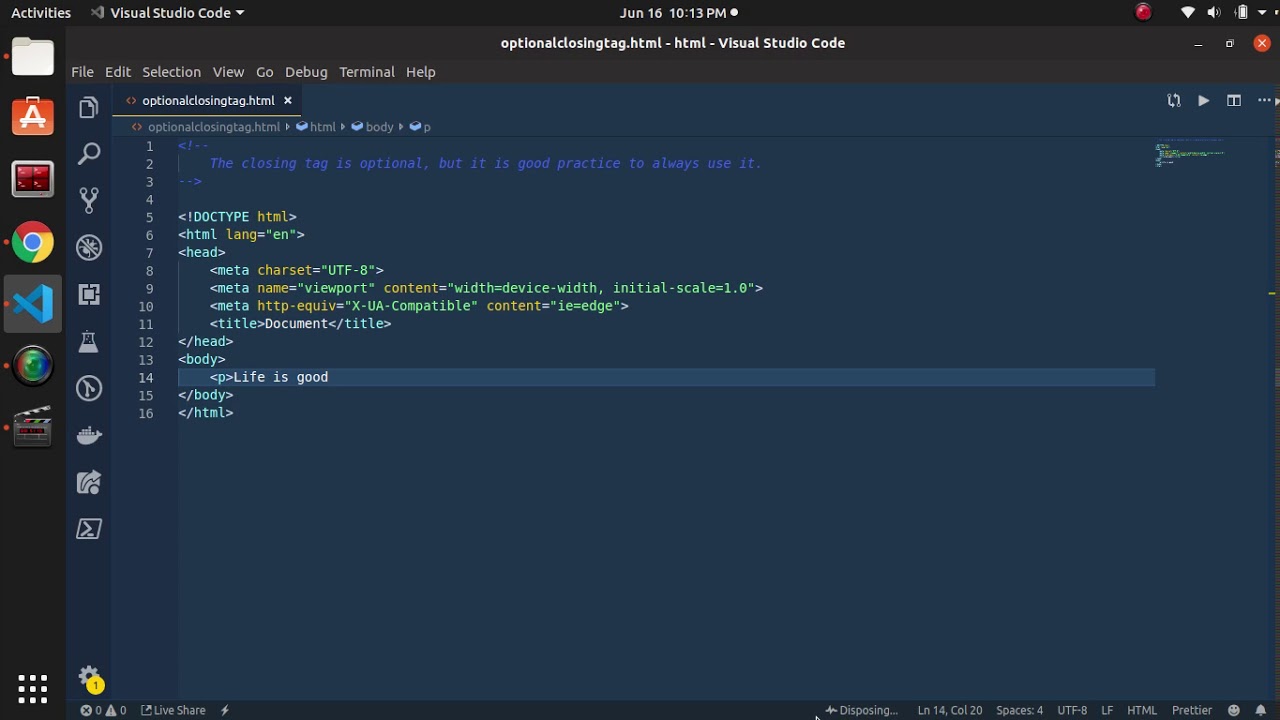Screen dimensions: 1280x720
Task: Change indentation via Spaces: 4
Action: [x=1019, y=710]
